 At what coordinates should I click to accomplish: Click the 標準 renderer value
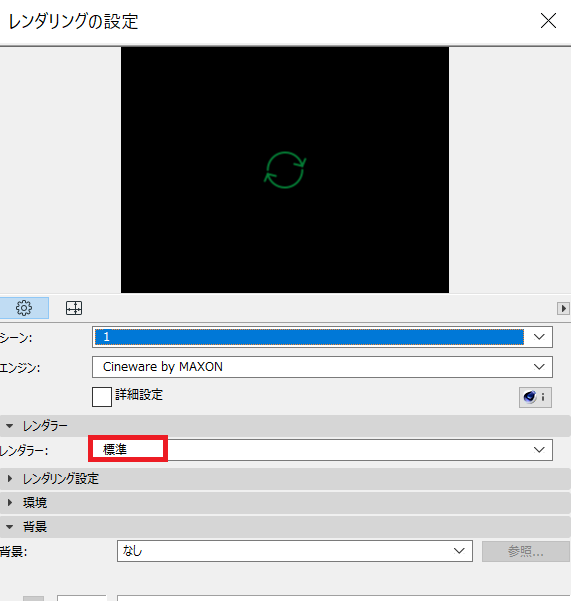click(x=115, y=450)
